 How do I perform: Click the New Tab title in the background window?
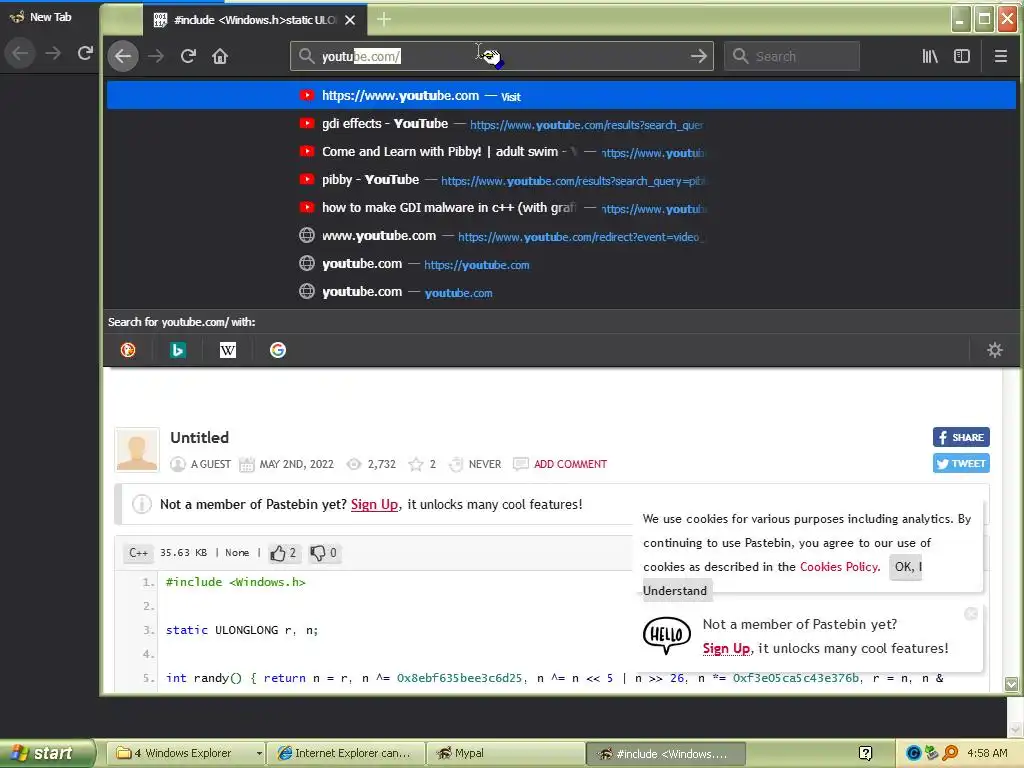[x=50, y=17]
